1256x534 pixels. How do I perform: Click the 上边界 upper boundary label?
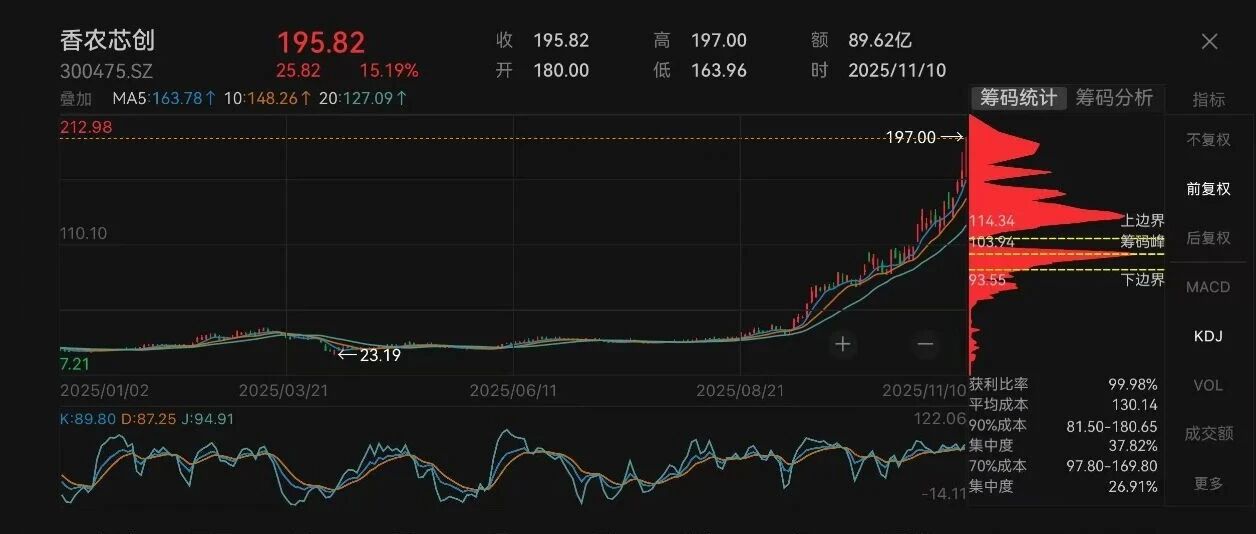coord(1143,220)
